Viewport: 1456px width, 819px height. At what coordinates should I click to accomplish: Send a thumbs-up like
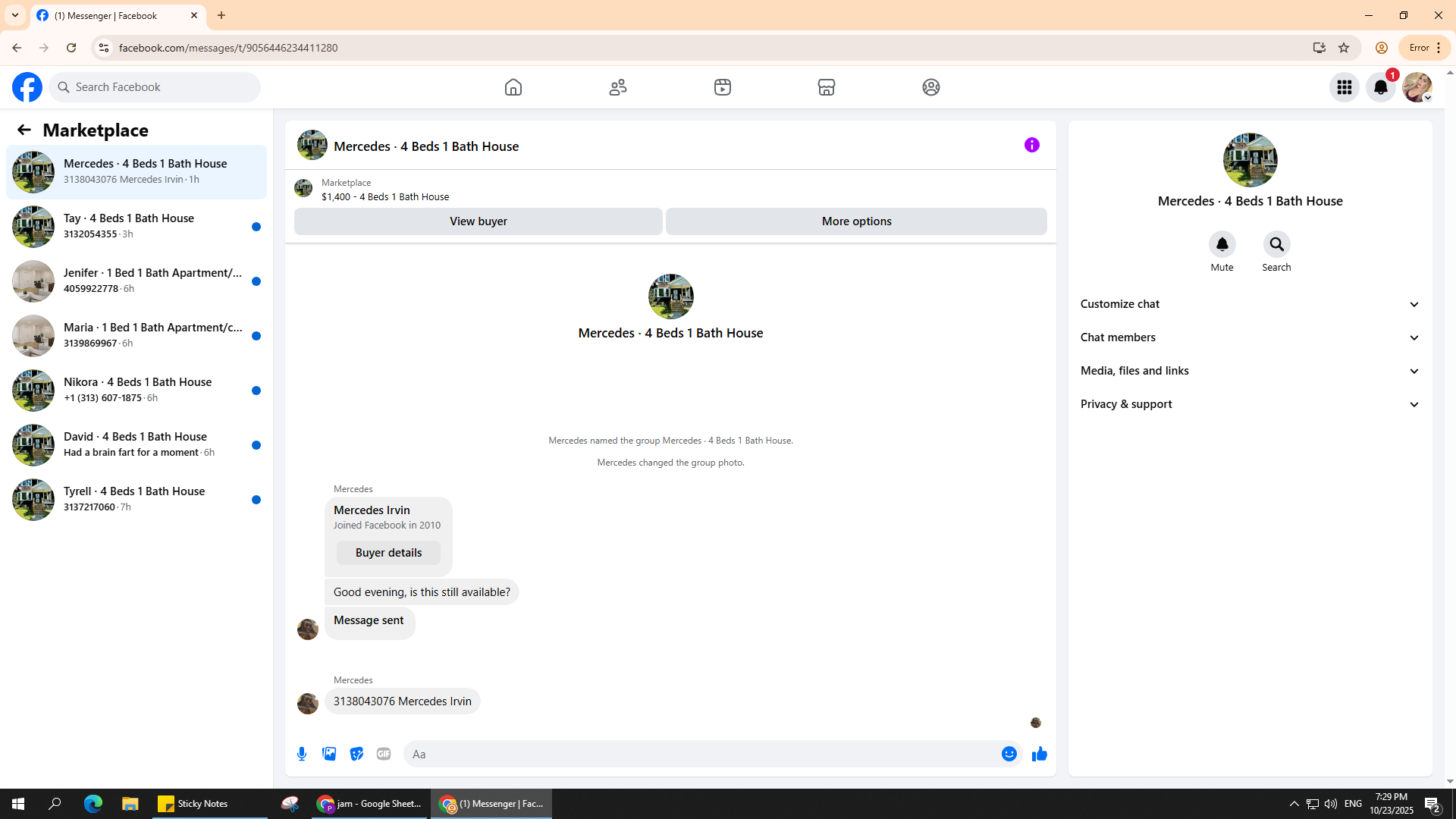pos(1039,754)
